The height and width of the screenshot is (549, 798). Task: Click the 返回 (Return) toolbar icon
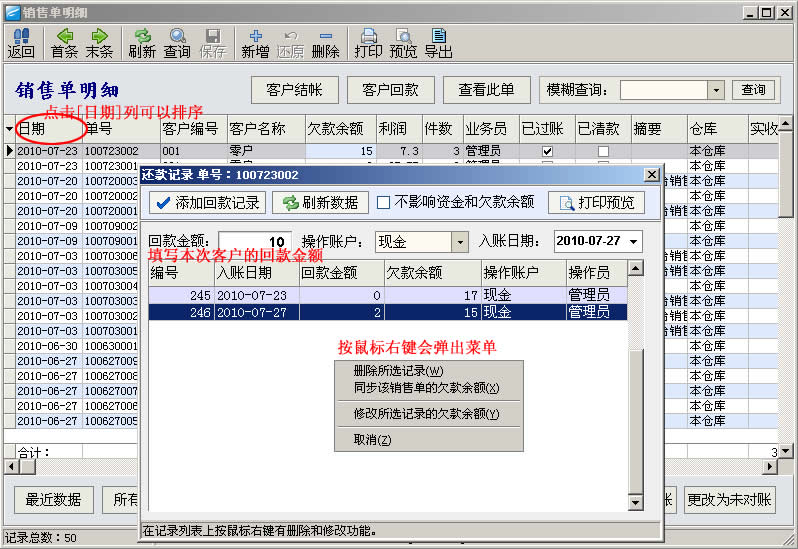pos(21,43)
